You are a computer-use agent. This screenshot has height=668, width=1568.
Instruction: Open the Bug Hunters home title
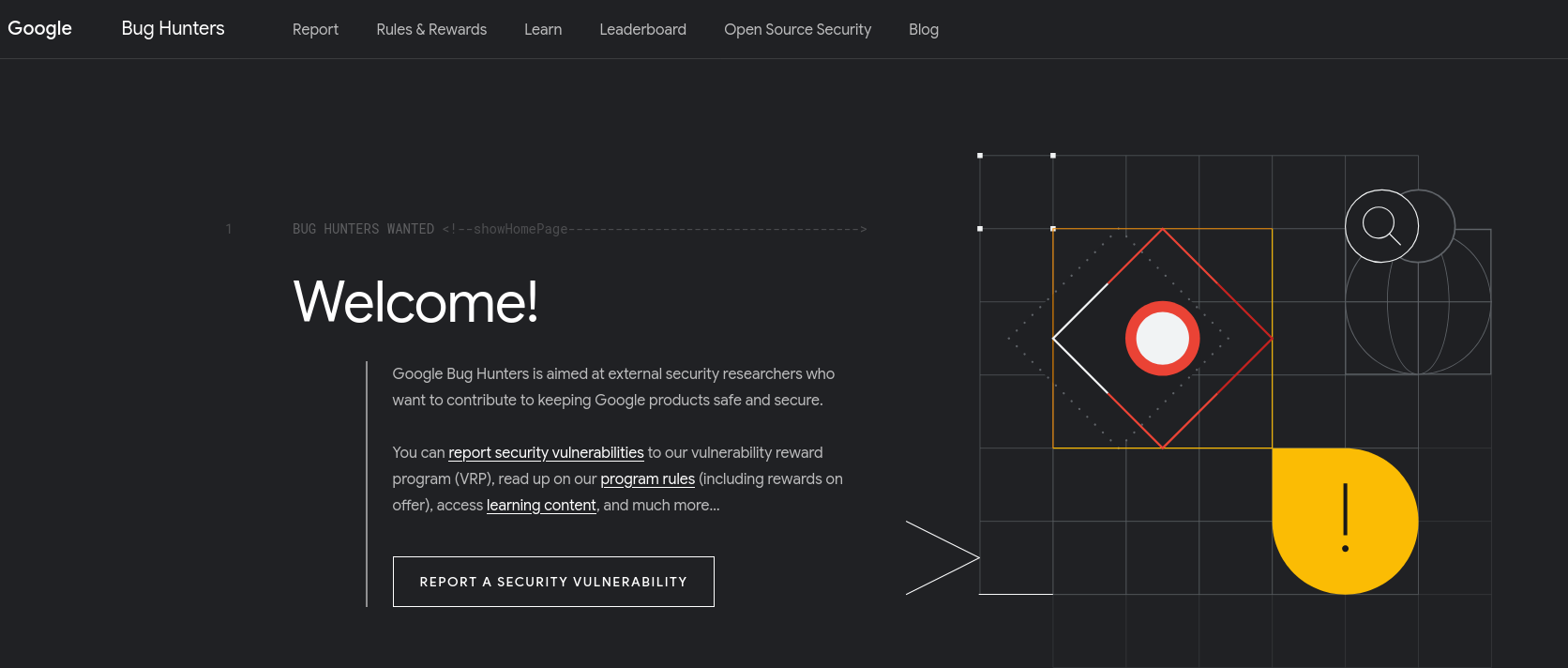pos(173,29)
